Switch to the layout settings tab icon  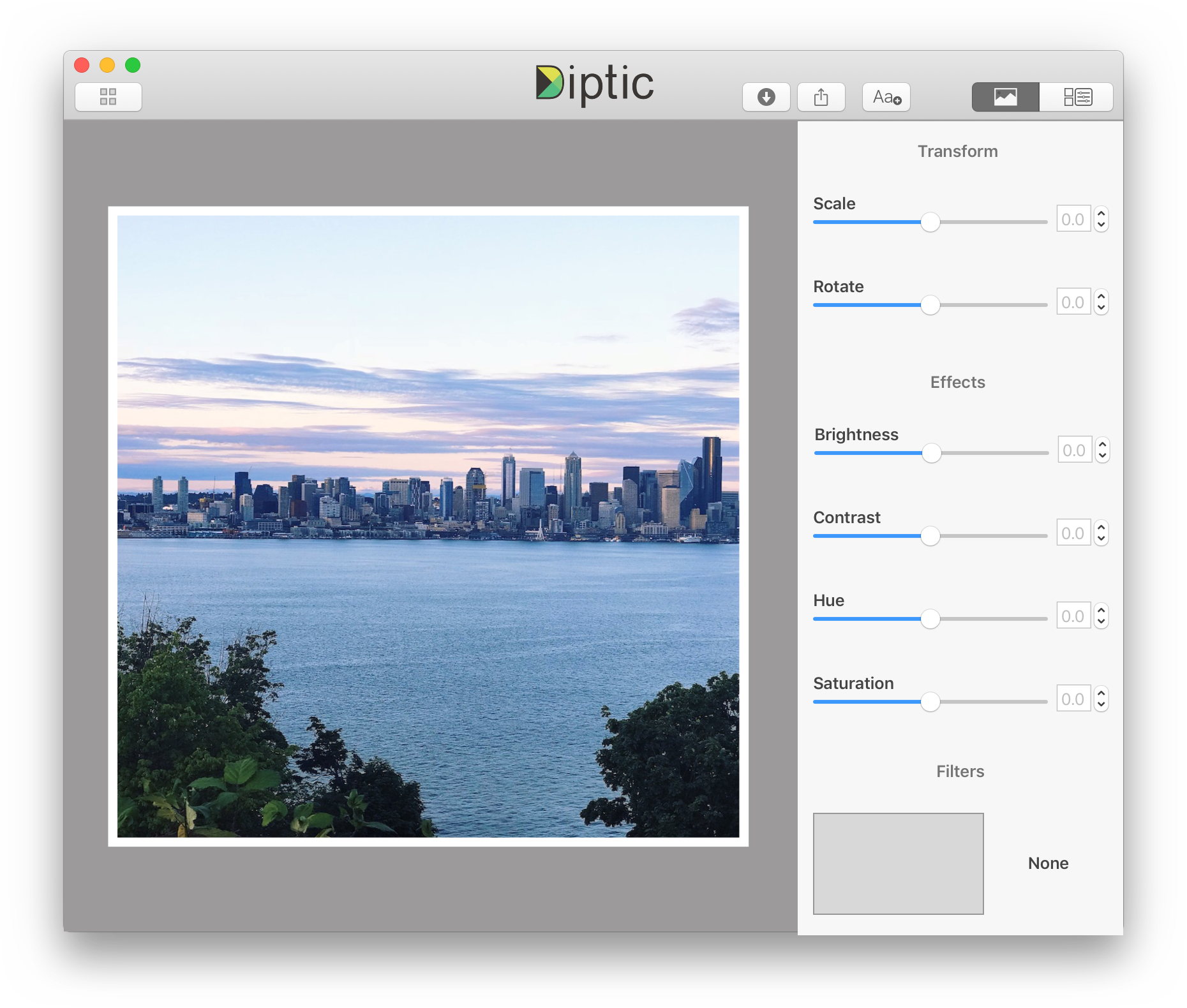pyautogui.click(x=1077, y=97)
